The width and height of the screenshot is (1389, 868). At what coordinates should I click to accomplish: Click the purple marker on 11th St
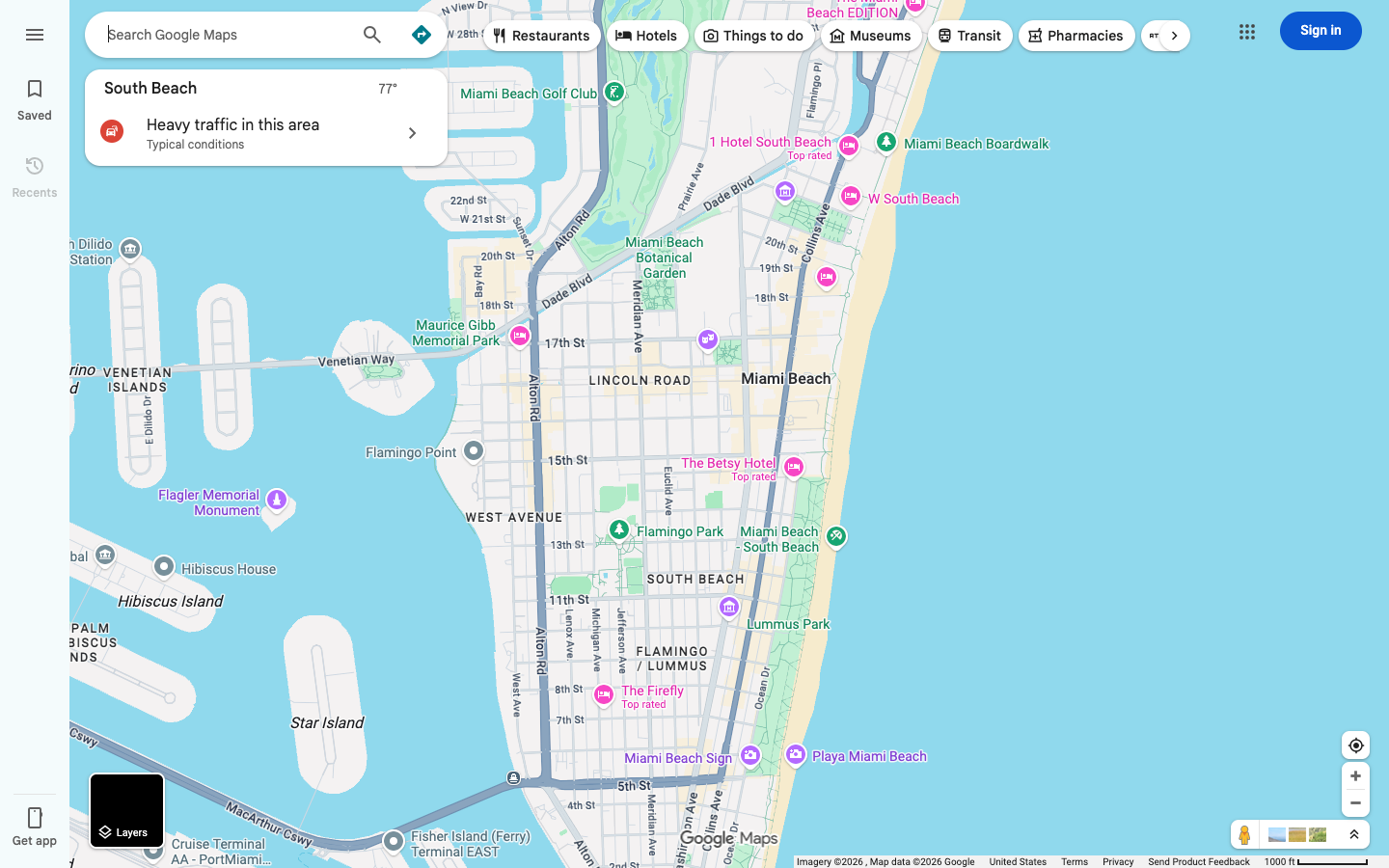pyautogui.click(x=729, y=607)
